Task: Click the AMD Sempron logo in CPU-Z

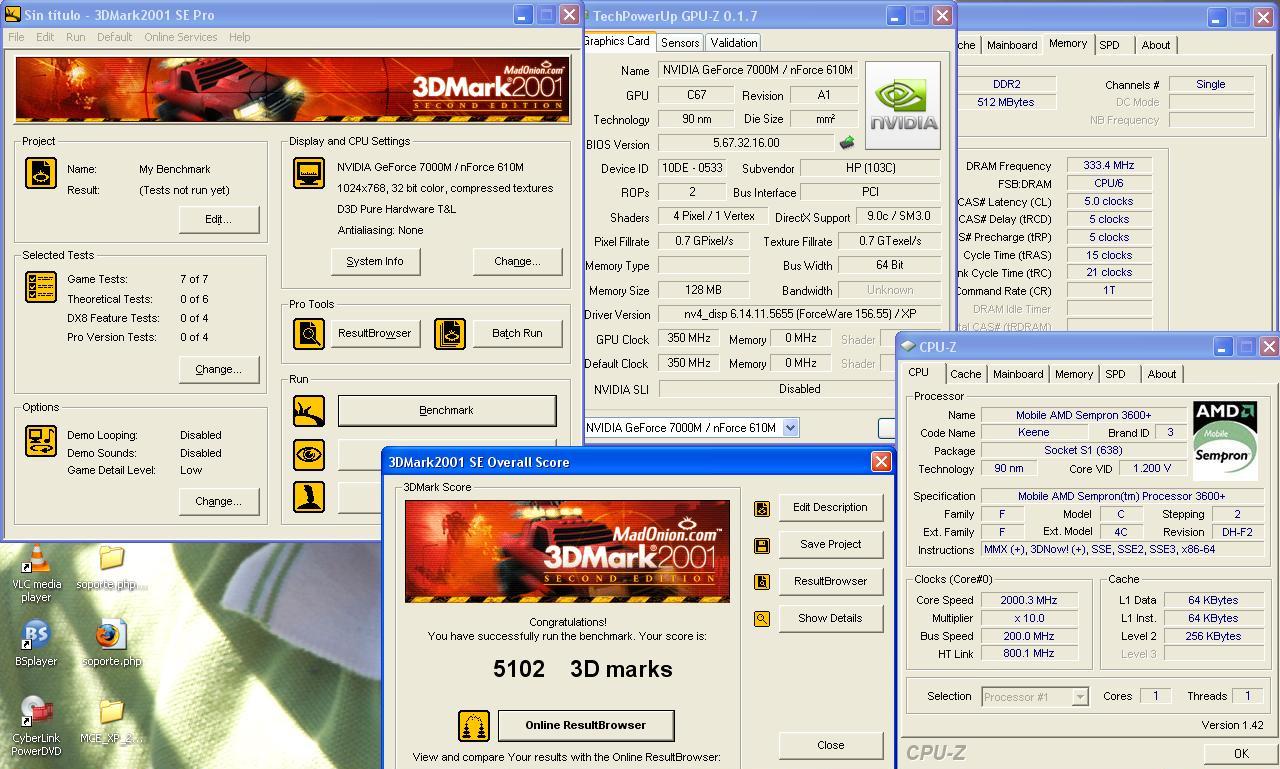Action: pyautogui.click(x=1225, y=439)
